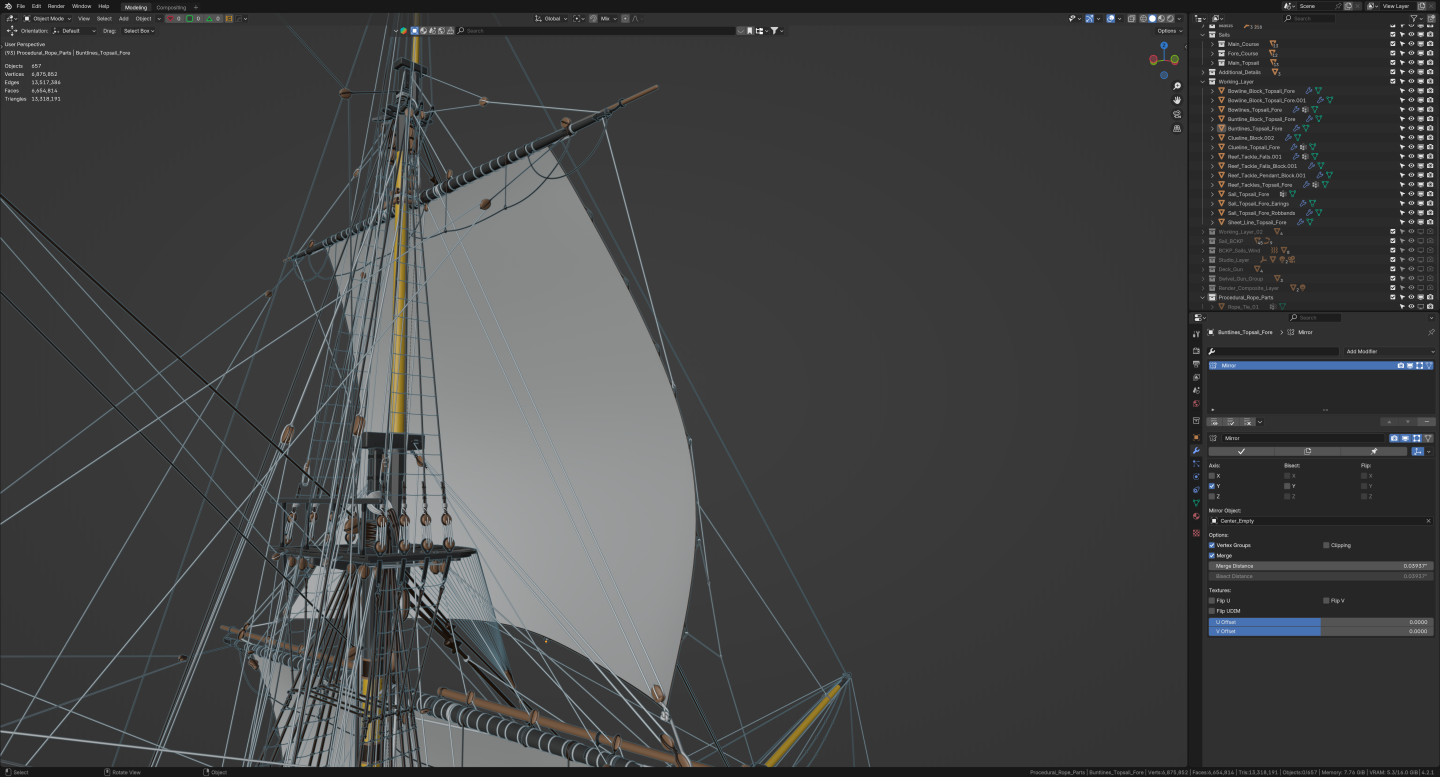This screenshot has width=1440, height=777.
Task: Adjust the U Offset slider
Action: click(1321, 622)
